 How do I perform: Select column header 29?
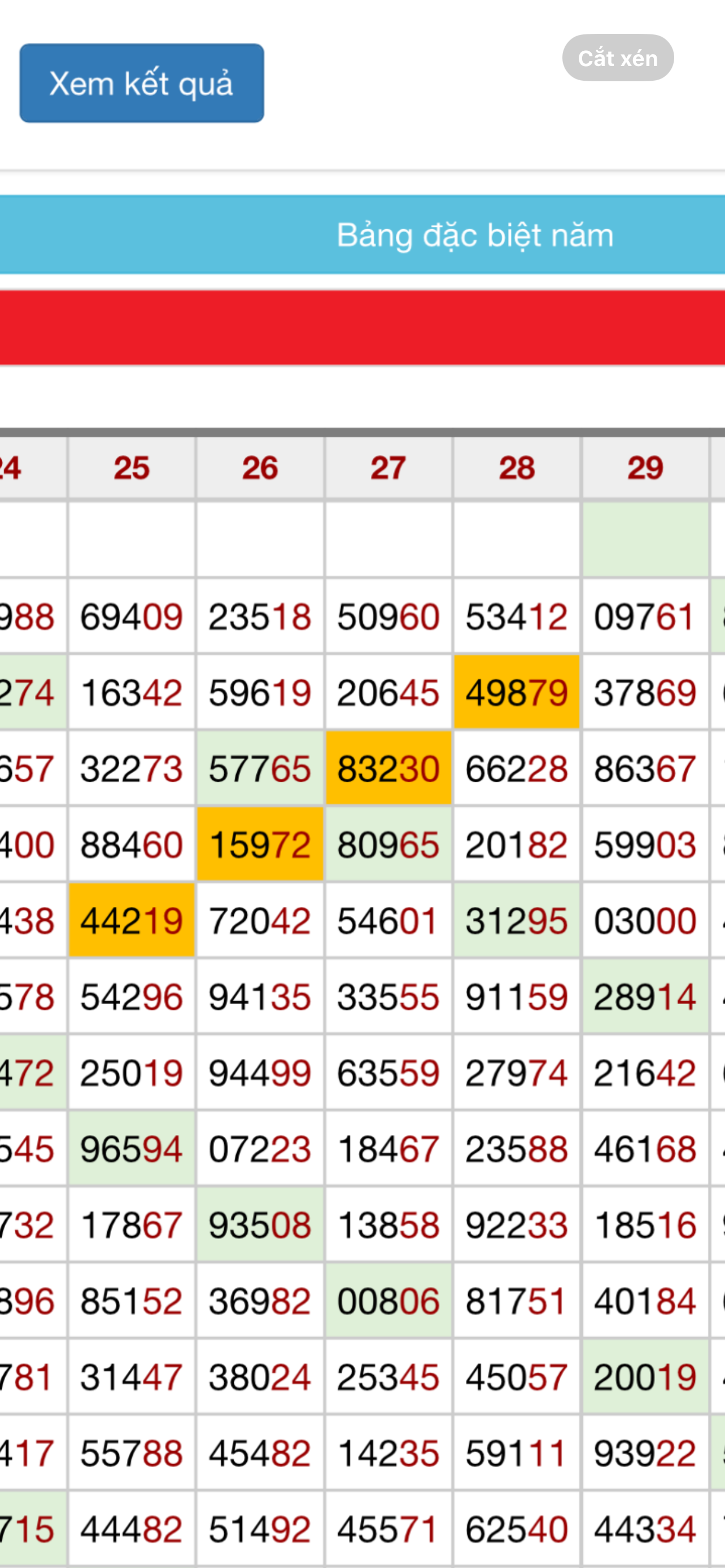point(645,468)
